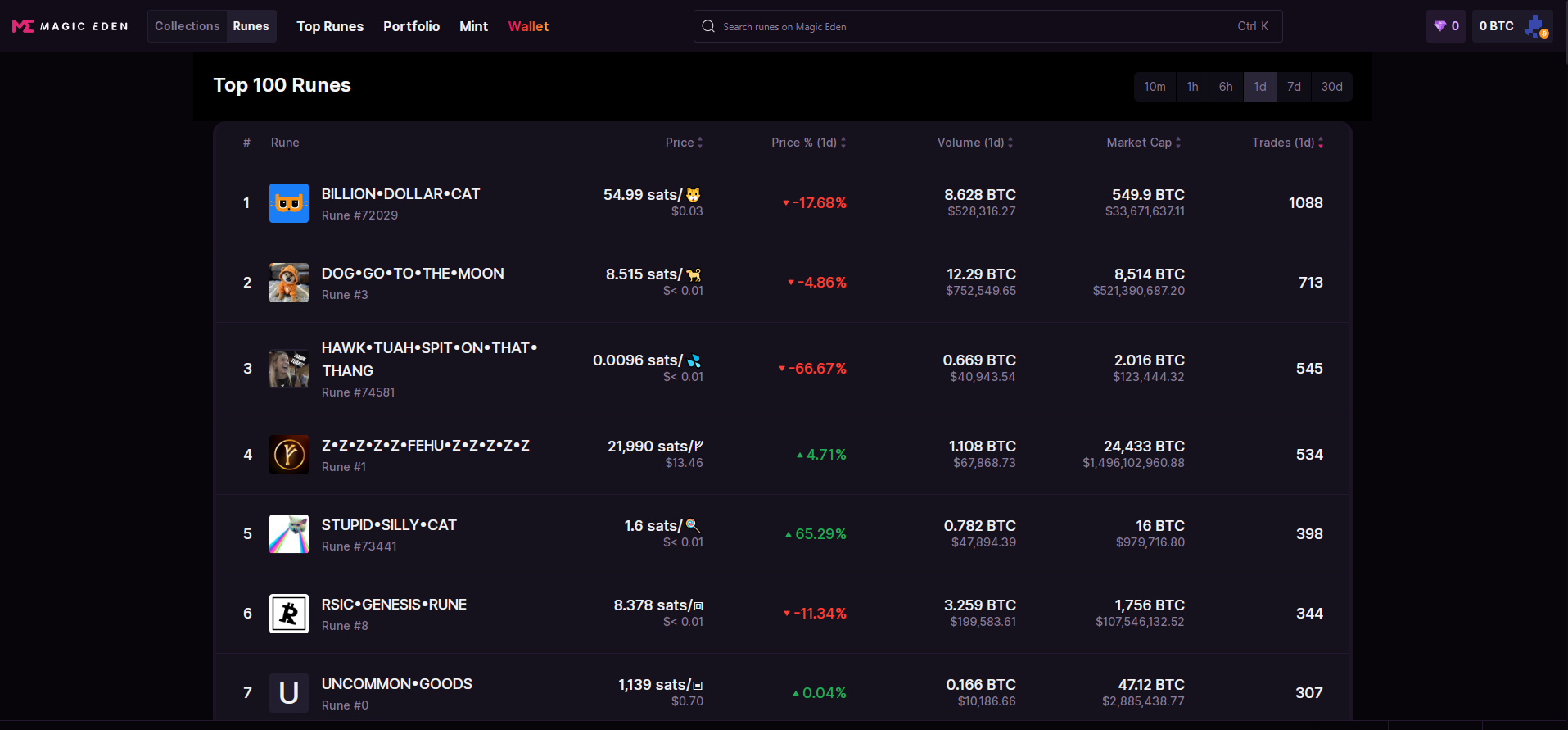This screenshot has width=1568, height=730.
Task: Select the 1h timeframe
Action: coord(1192,87)
